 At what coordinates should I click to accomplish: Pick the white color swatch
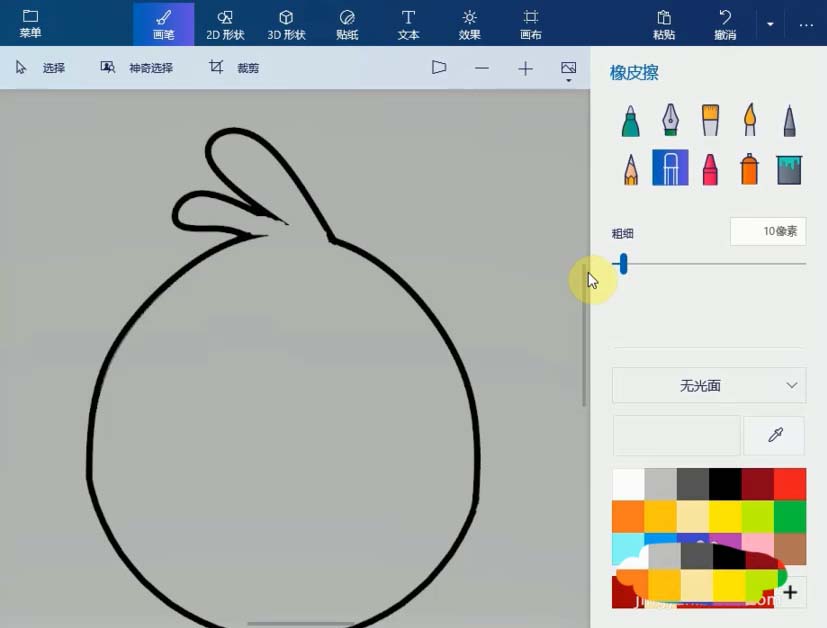(x=628, y=484)
